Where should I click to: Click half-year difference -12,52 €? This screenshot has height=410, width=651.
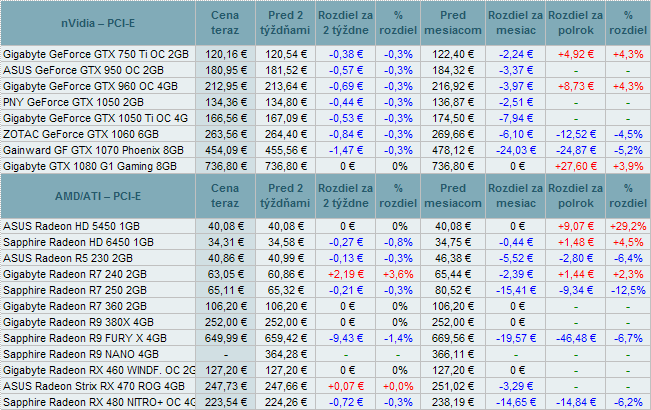click(576, 134)
